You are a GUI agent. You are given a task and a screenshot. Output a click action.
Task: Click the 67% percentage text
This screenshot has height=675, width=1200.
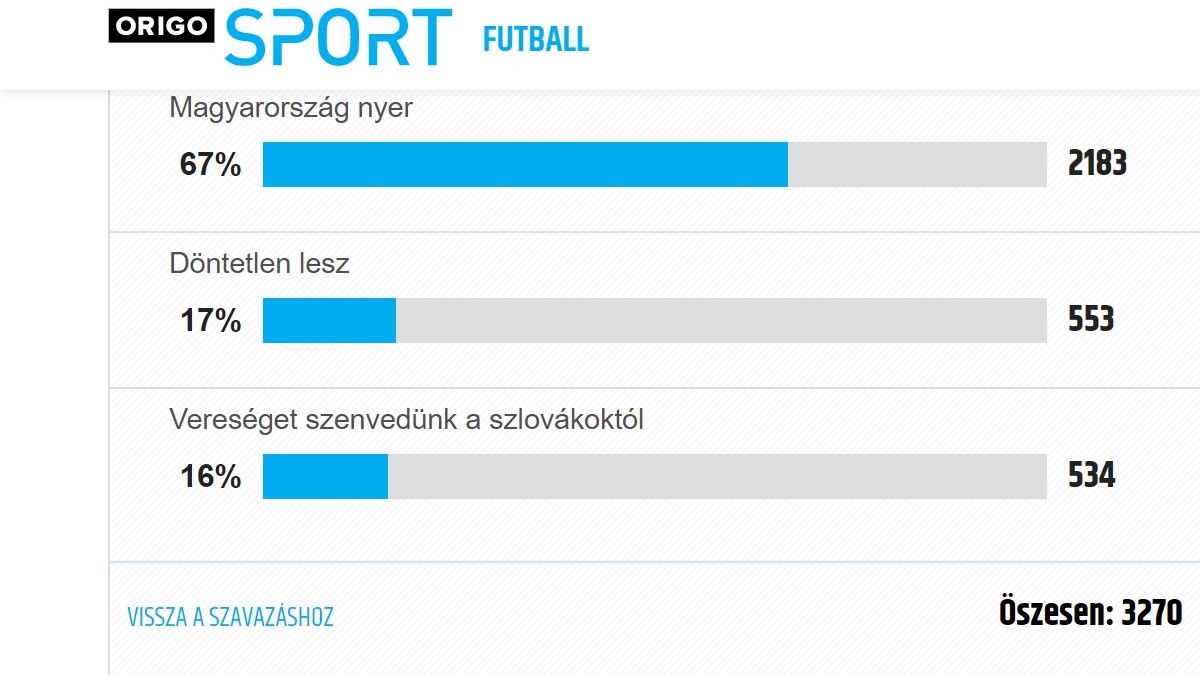click(x=210, y=165)
